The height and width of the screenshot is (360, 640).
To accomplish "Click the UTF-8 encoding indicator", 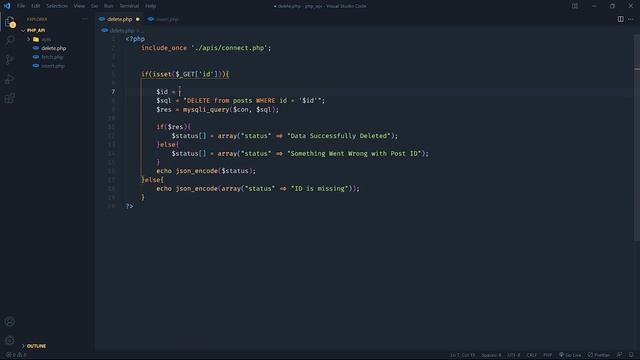I will point(513,355).
